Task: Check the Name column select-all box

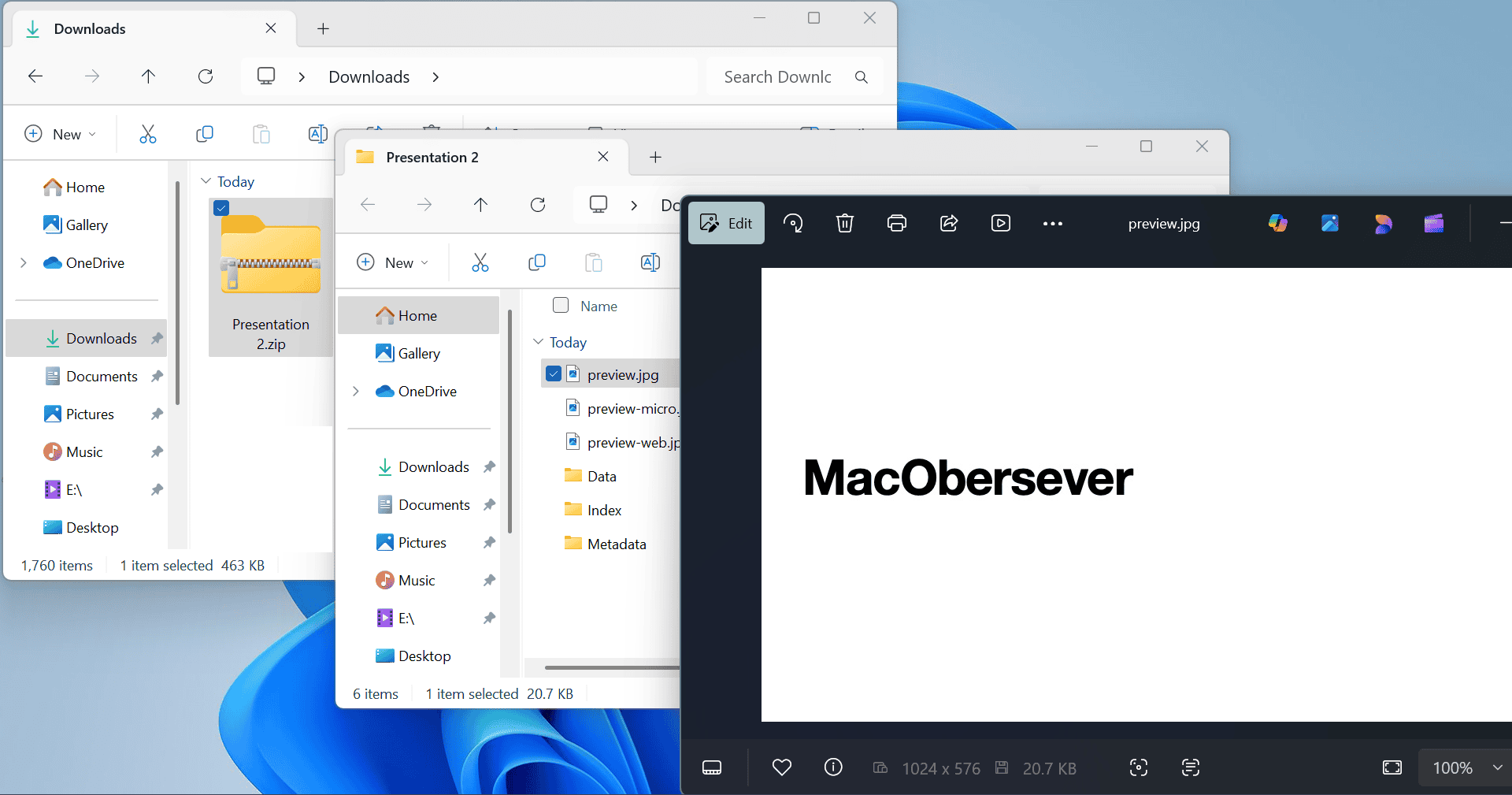Action: pos(560,306)
